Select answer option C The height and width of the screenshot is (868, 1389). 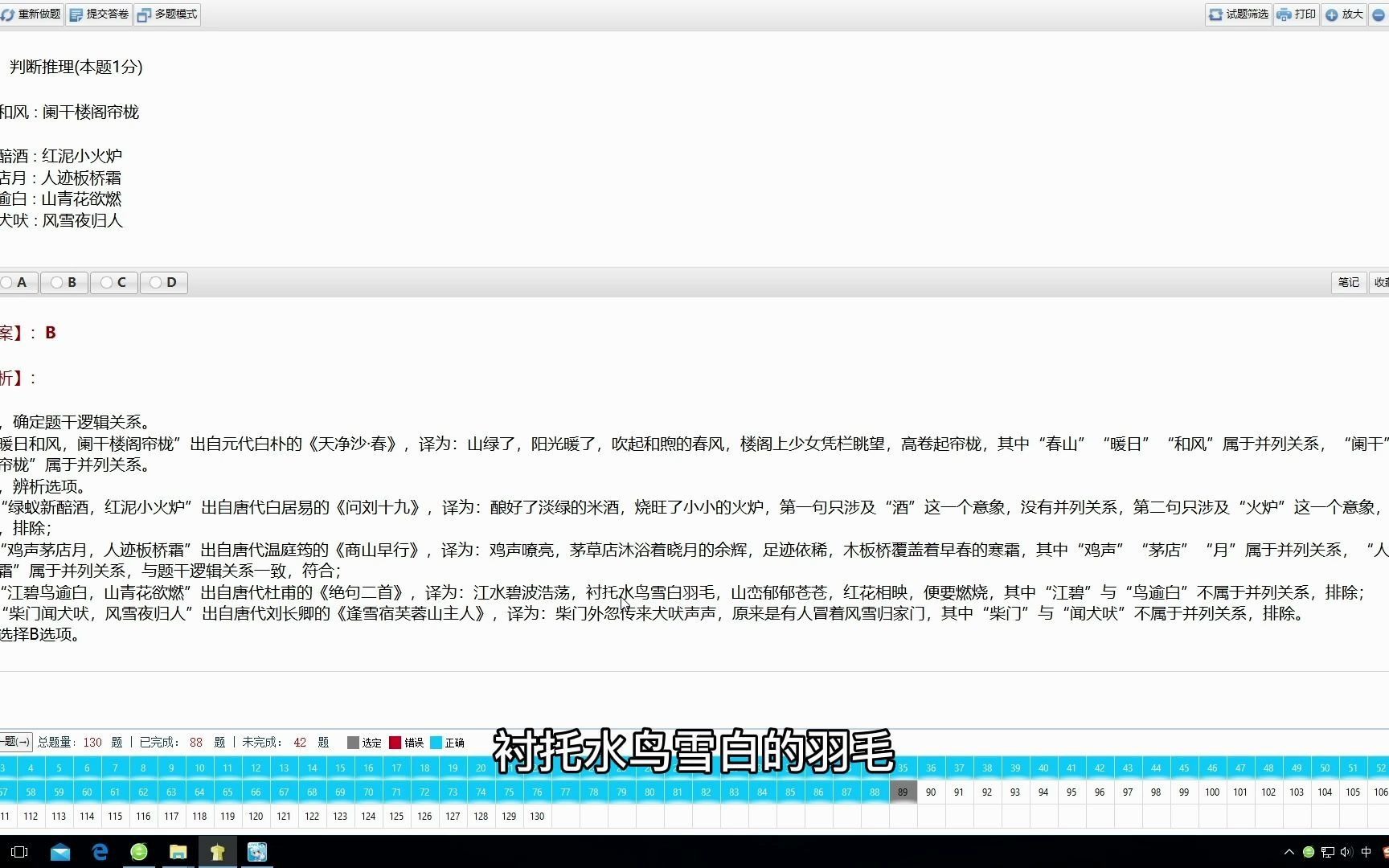pos(114,283)
